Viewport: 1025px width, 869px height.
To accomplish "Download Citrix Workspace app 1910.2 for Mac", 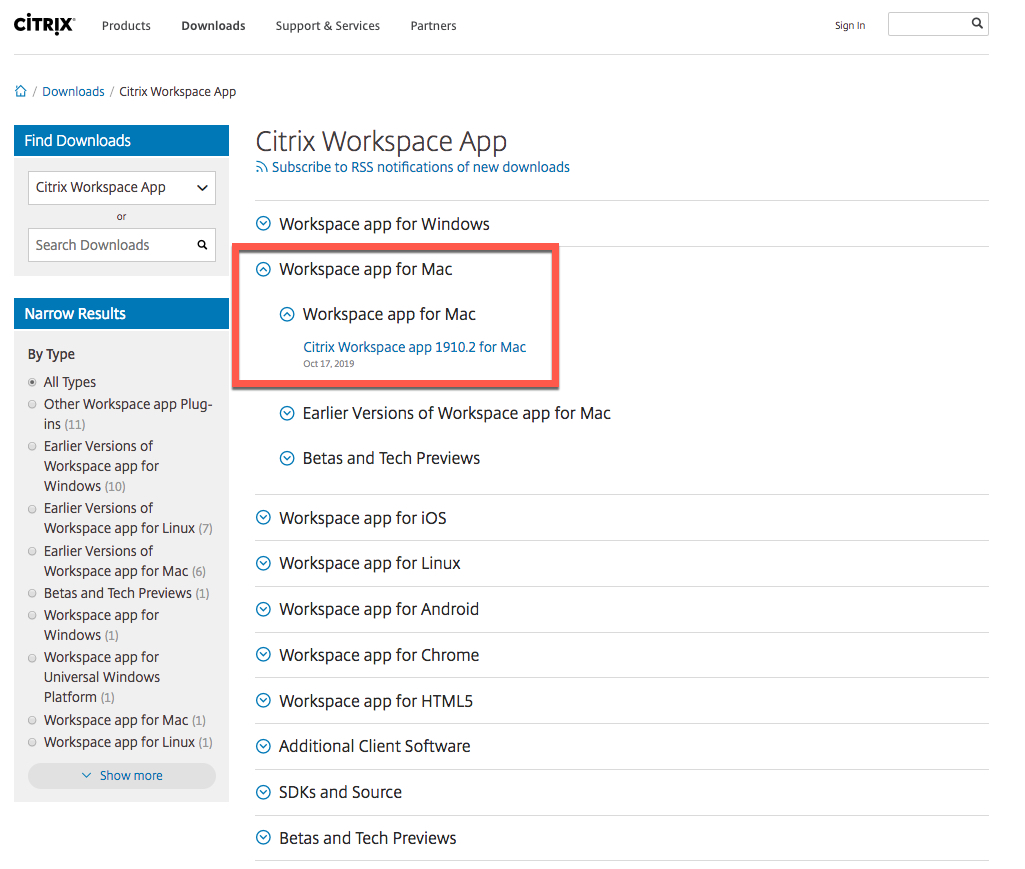I will [x=414, y=347].
